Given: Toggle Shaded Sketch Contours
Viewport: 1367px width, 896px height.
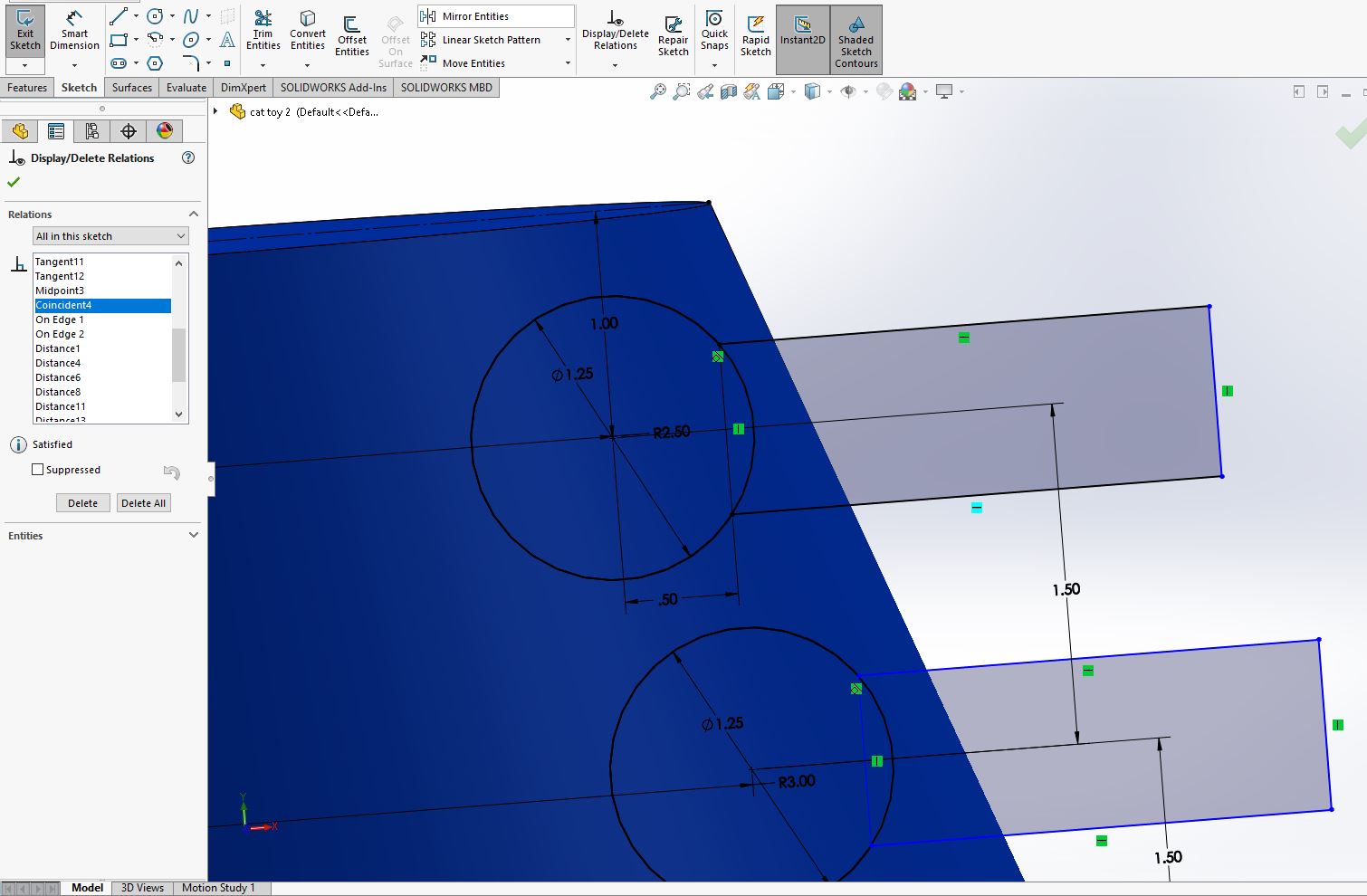Looking at the screenshot, I should (x=856, y=39).
